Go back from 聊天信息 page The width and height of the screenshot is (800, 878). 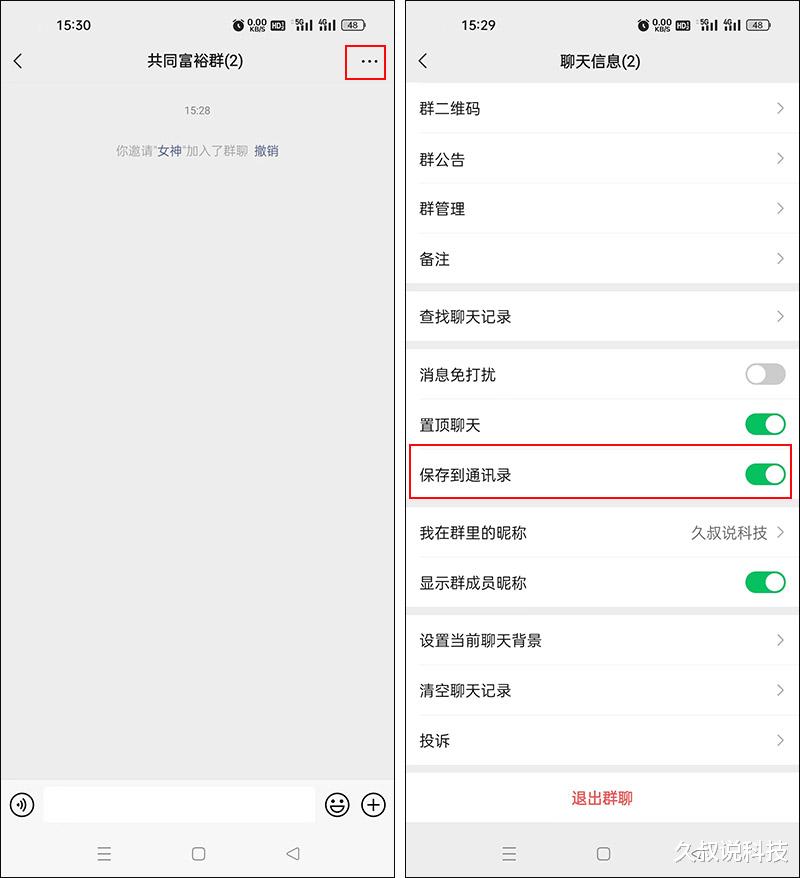tap(423, 61)
